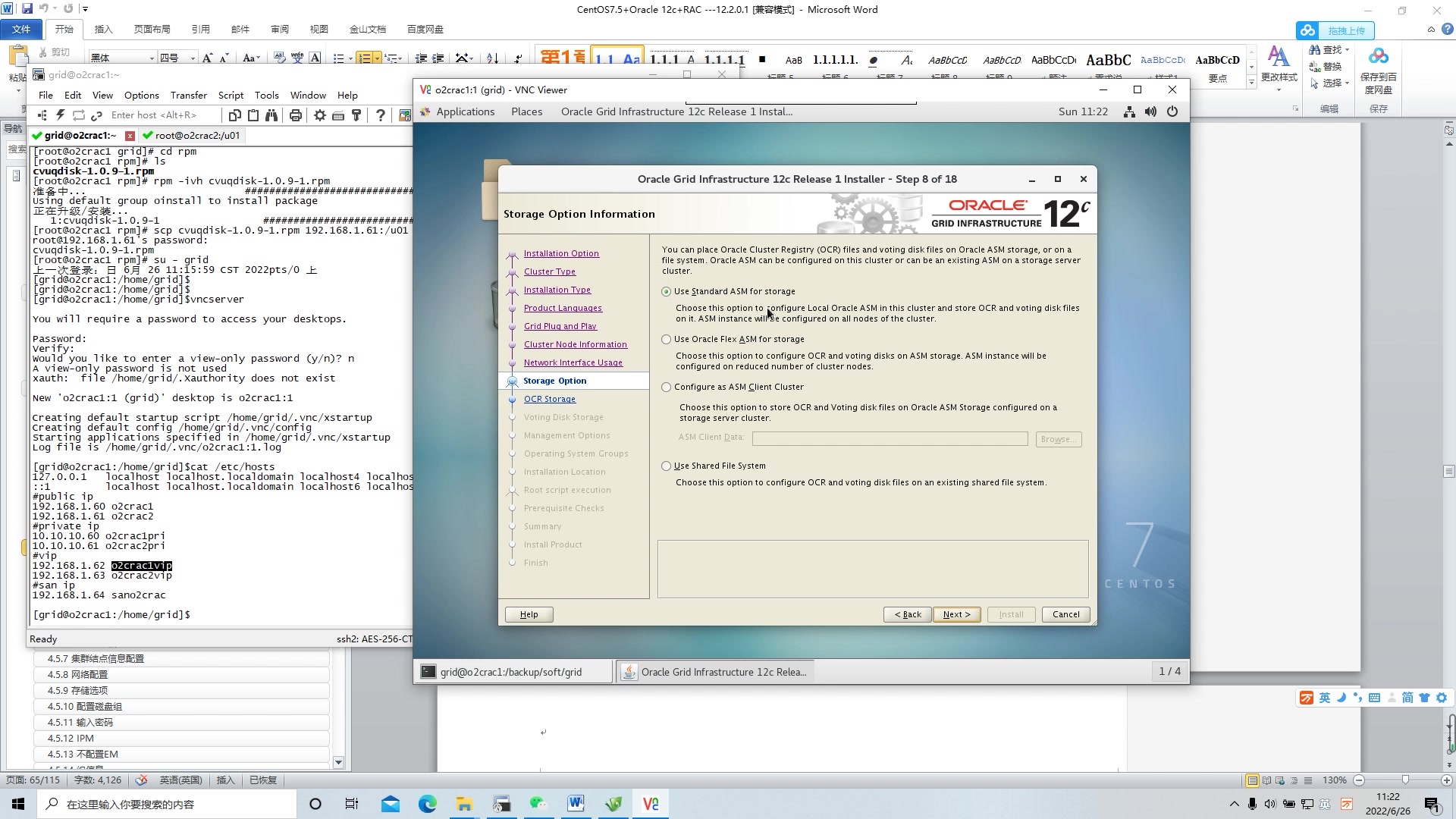Click Word zoom out minus button

click(x=1359, y=780)
